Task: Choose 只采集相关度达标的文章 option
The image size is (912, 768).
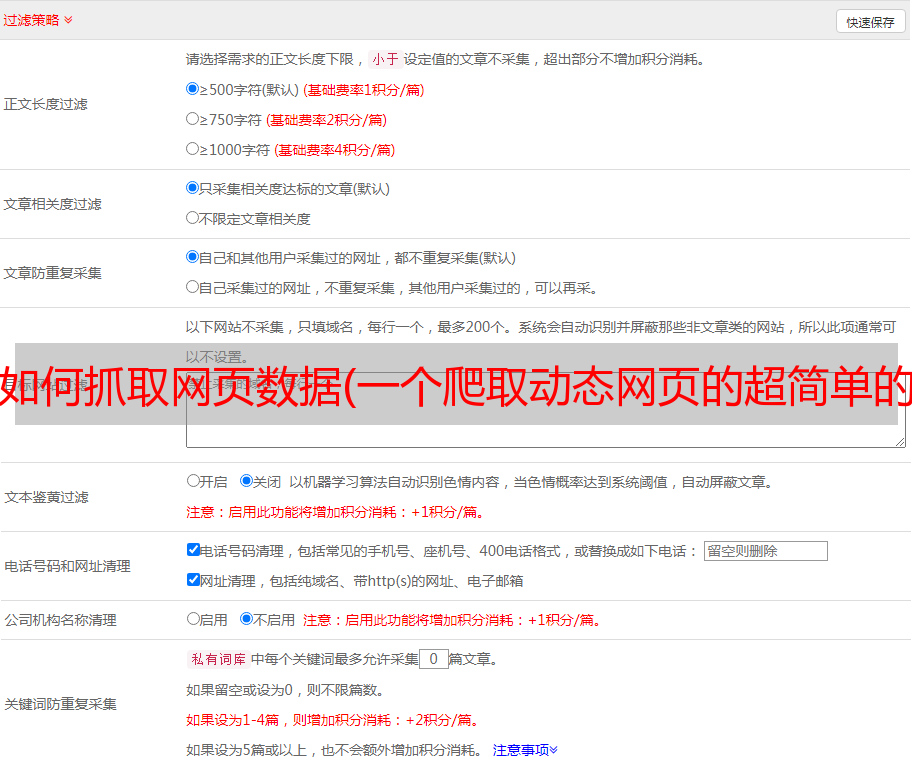Action: 193,188
